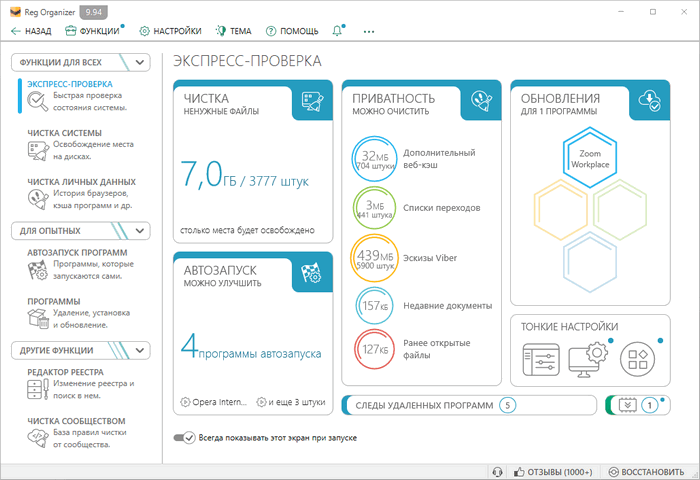This screenshot has width=700, height=480.
Task: Click the green-edged calendar download icon
Action: point(627,405)
